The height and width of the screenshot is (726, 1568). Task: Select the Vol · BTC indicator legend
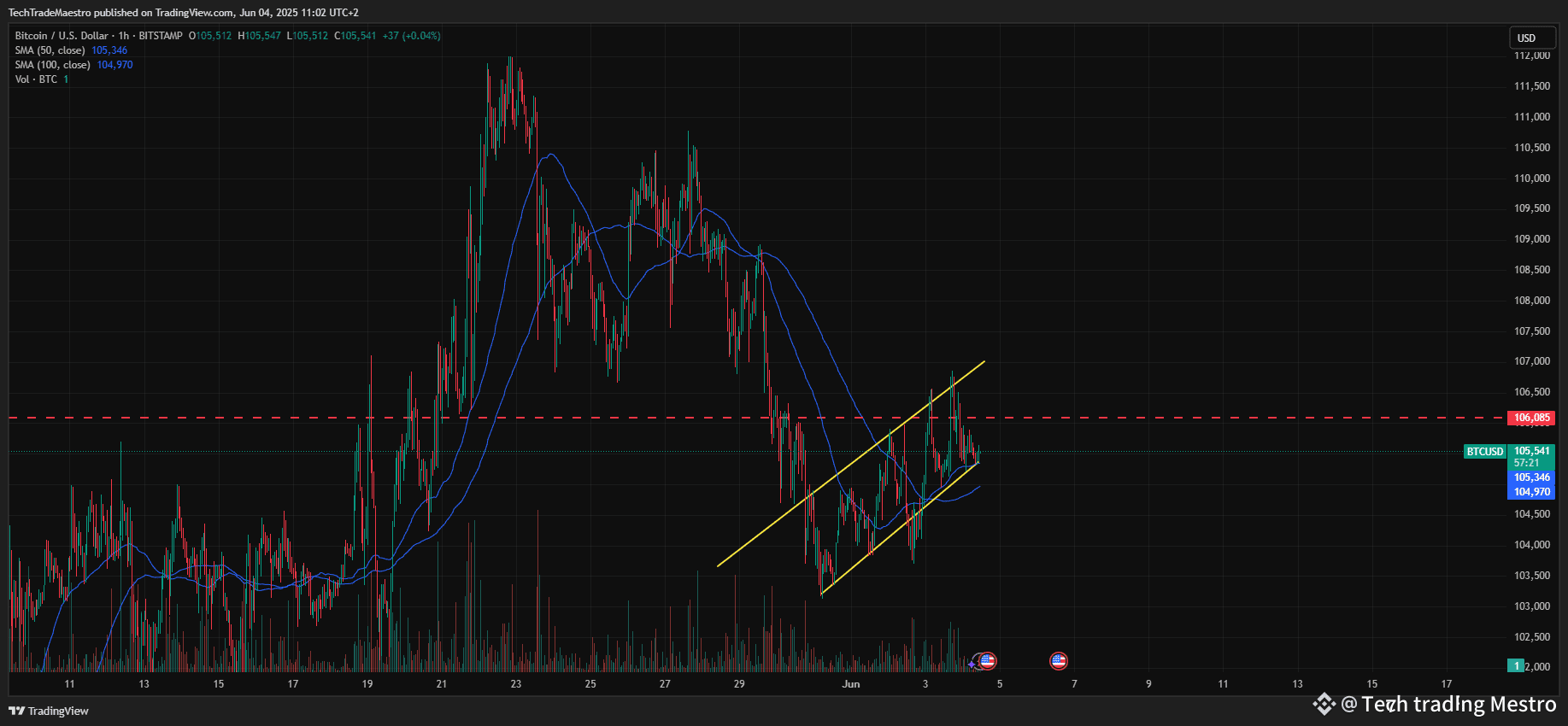click(36, 79)
